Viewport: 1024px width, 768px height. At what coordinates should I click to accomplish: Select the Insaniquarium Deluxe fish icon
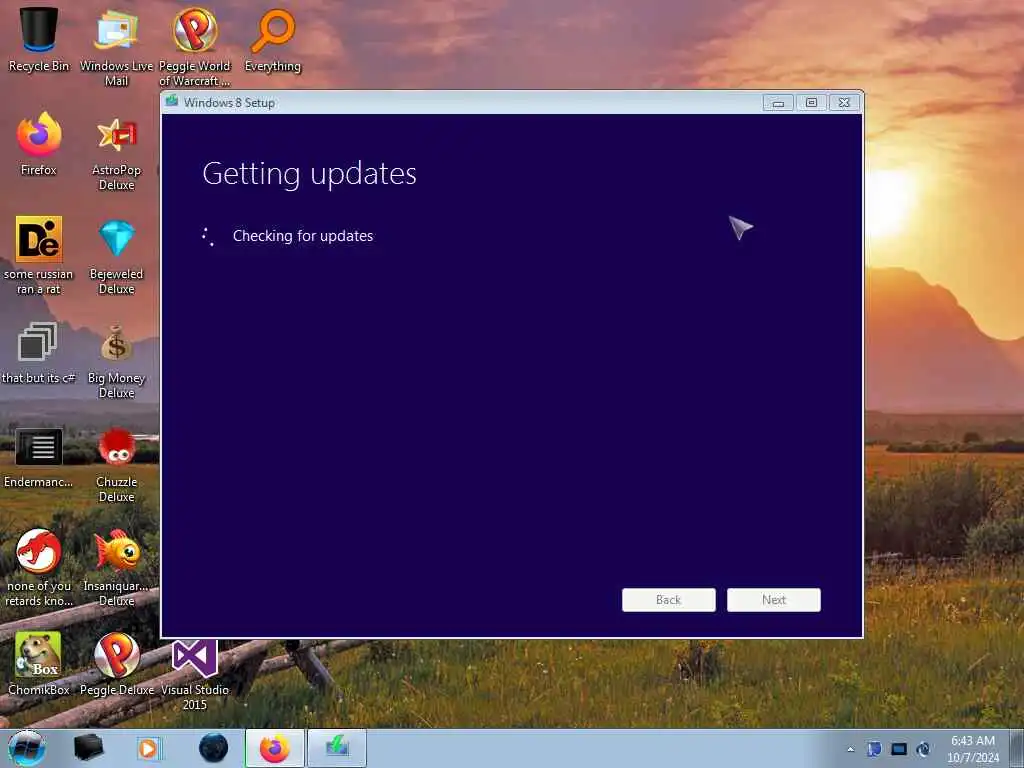click(x=116, y=567)
